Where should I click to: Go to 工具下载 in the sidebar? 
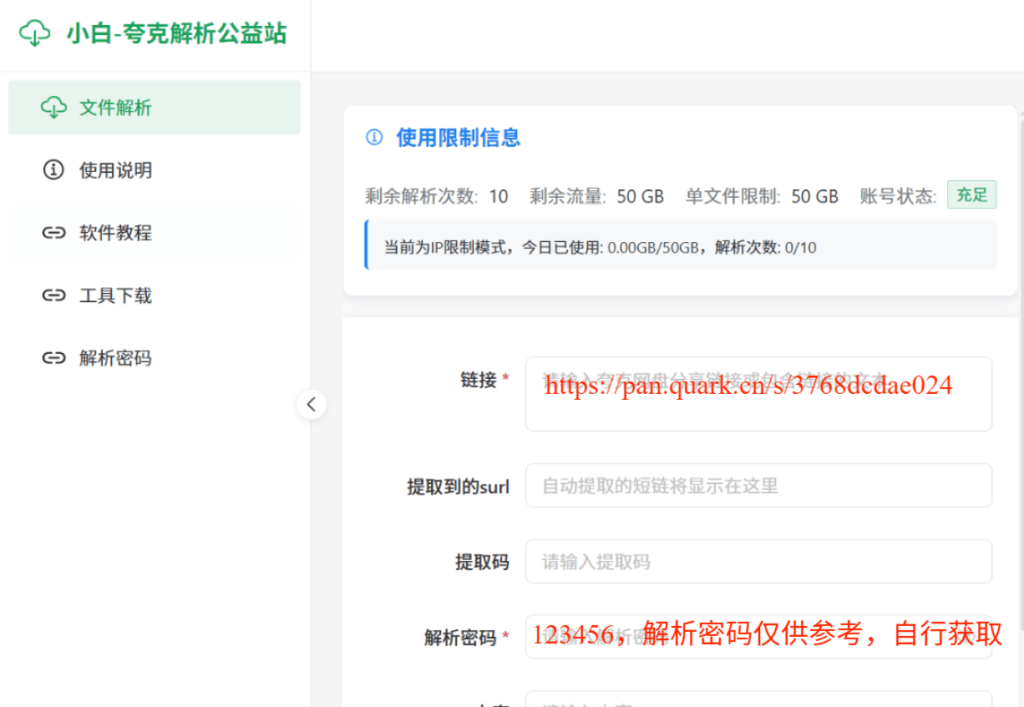(154, 295)
